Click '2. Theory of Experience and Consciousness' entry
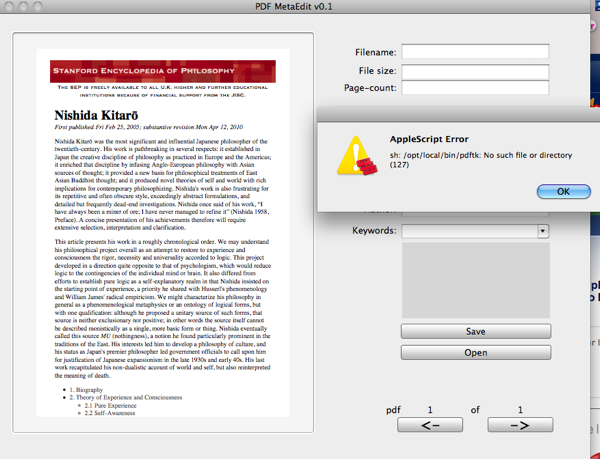 [126, 397]
